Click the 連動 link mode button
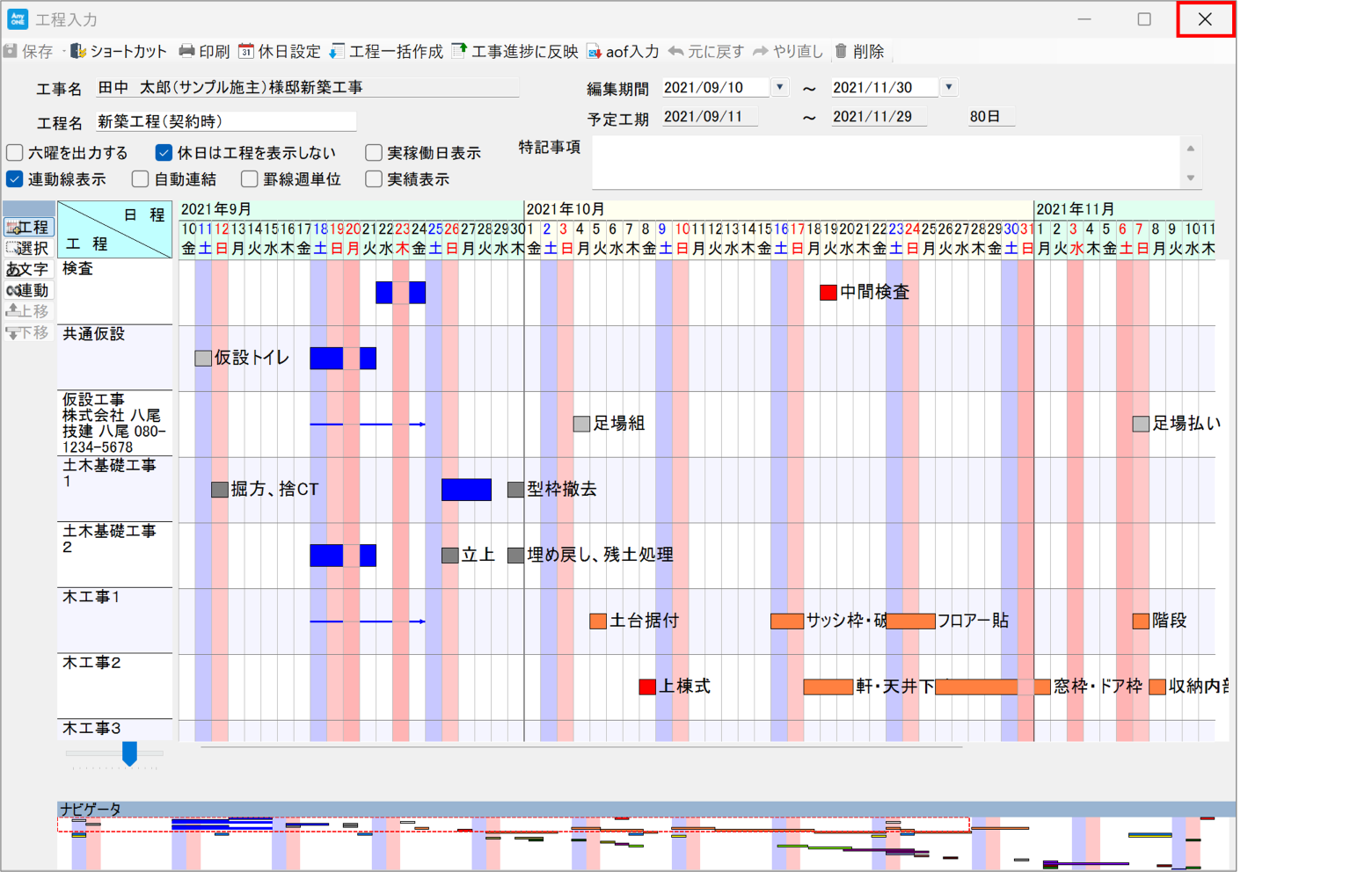Screen dimensions: 1372x872 pos(29,290)
